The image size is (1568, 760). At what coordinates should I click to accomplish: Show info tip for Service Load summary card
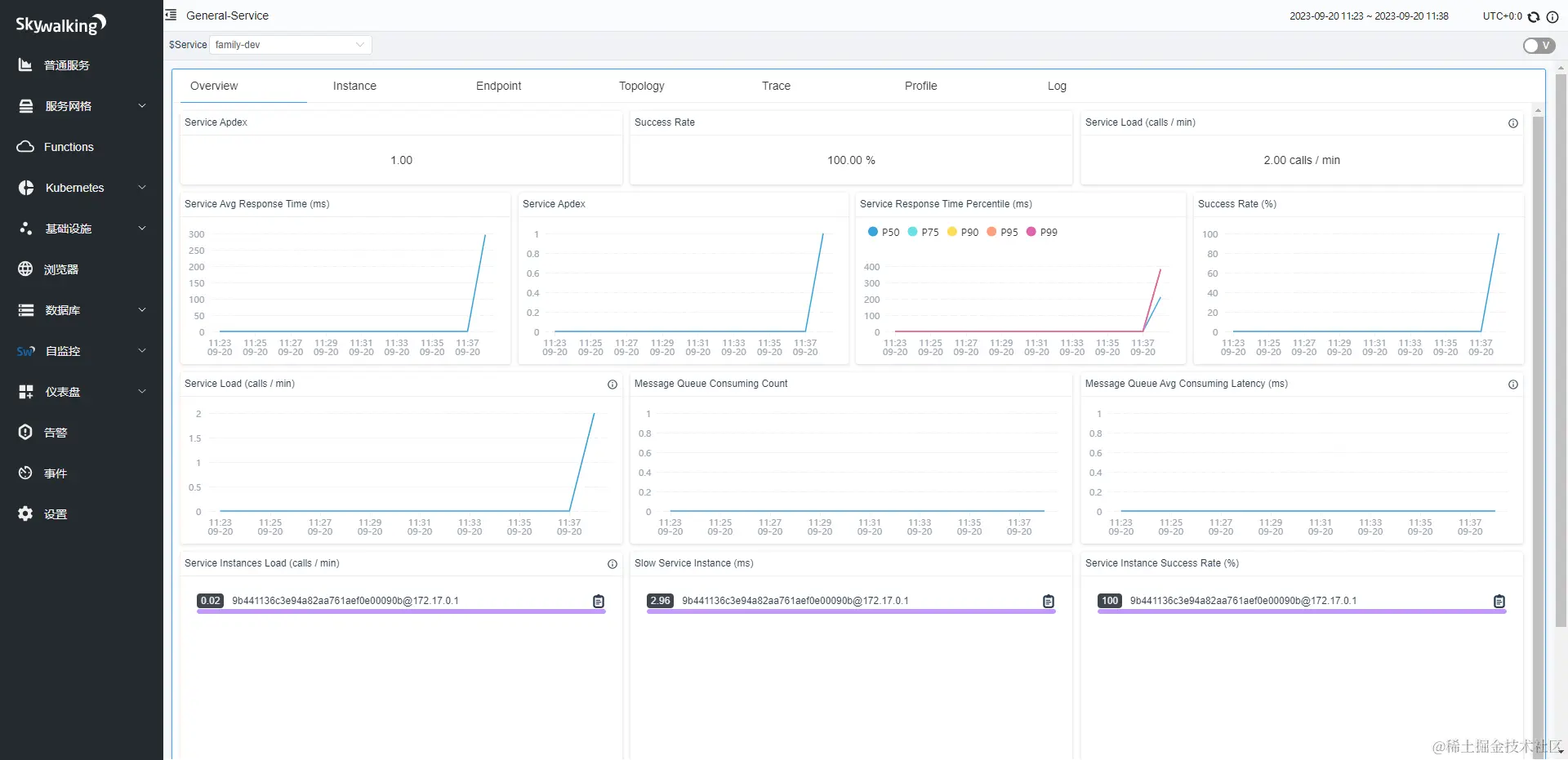pyautogui.click(x=1513, y=123)
